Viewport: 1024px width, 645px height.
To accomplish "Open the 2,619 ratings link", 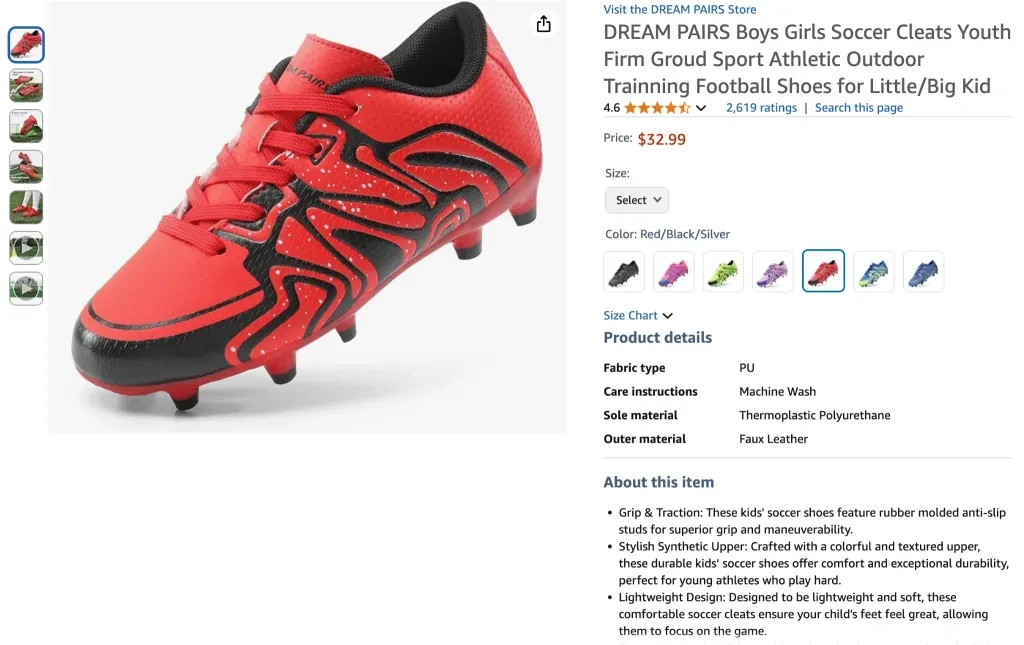I will pos(761,108).
